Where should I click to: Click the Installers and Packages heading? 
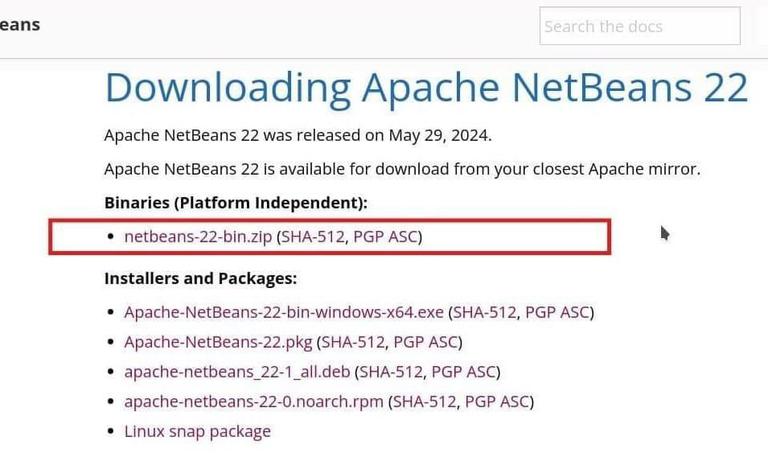coord(200,278)
